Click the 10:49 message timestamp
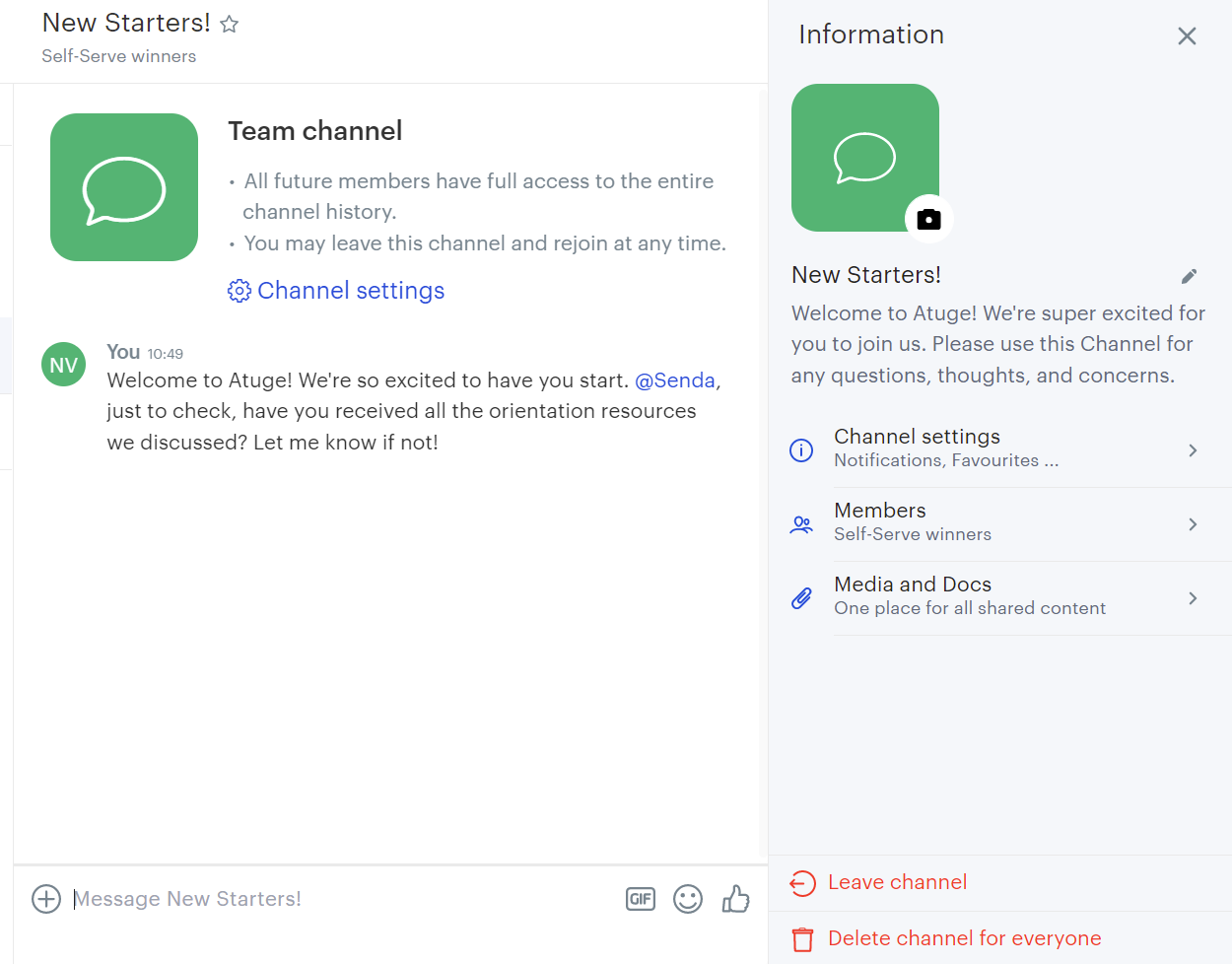The height and width of the screenshot is (964, 1232). pyautogui.click(x=166, y=354)
